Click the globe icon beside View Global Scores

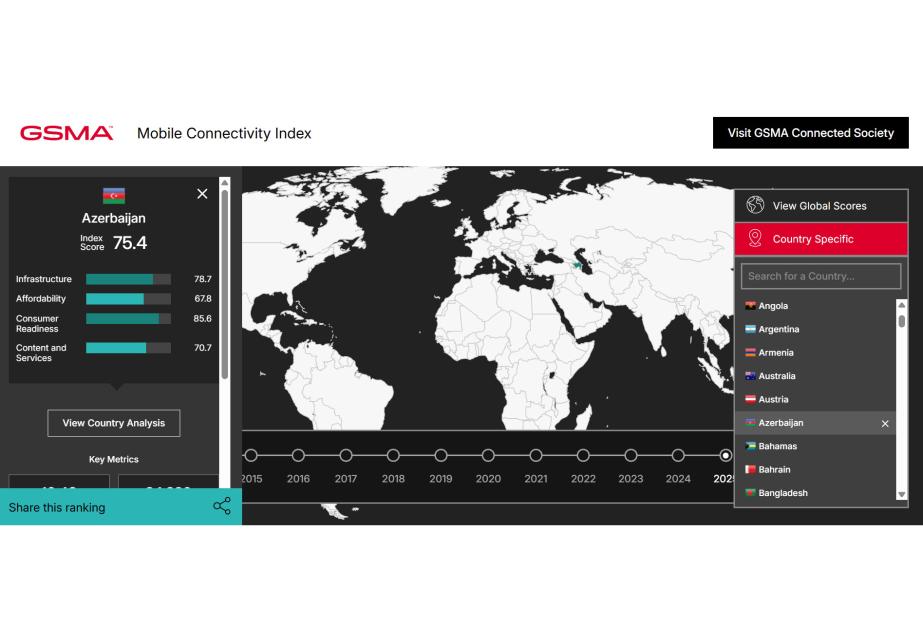click(x=755, y=205)
